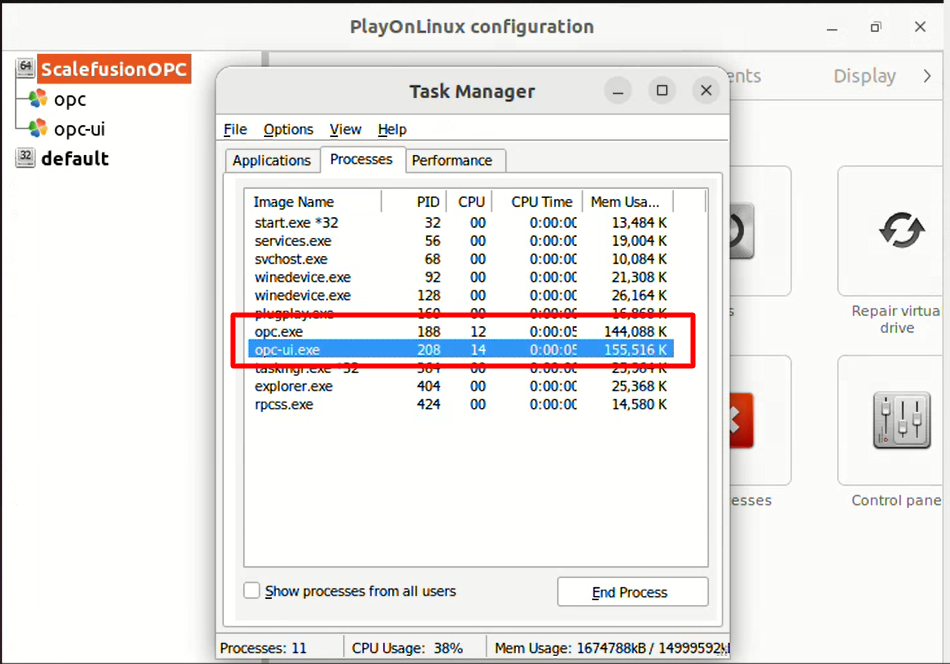Sort by CPU column header
The image size is (950, 664).
tap(470, 202)
